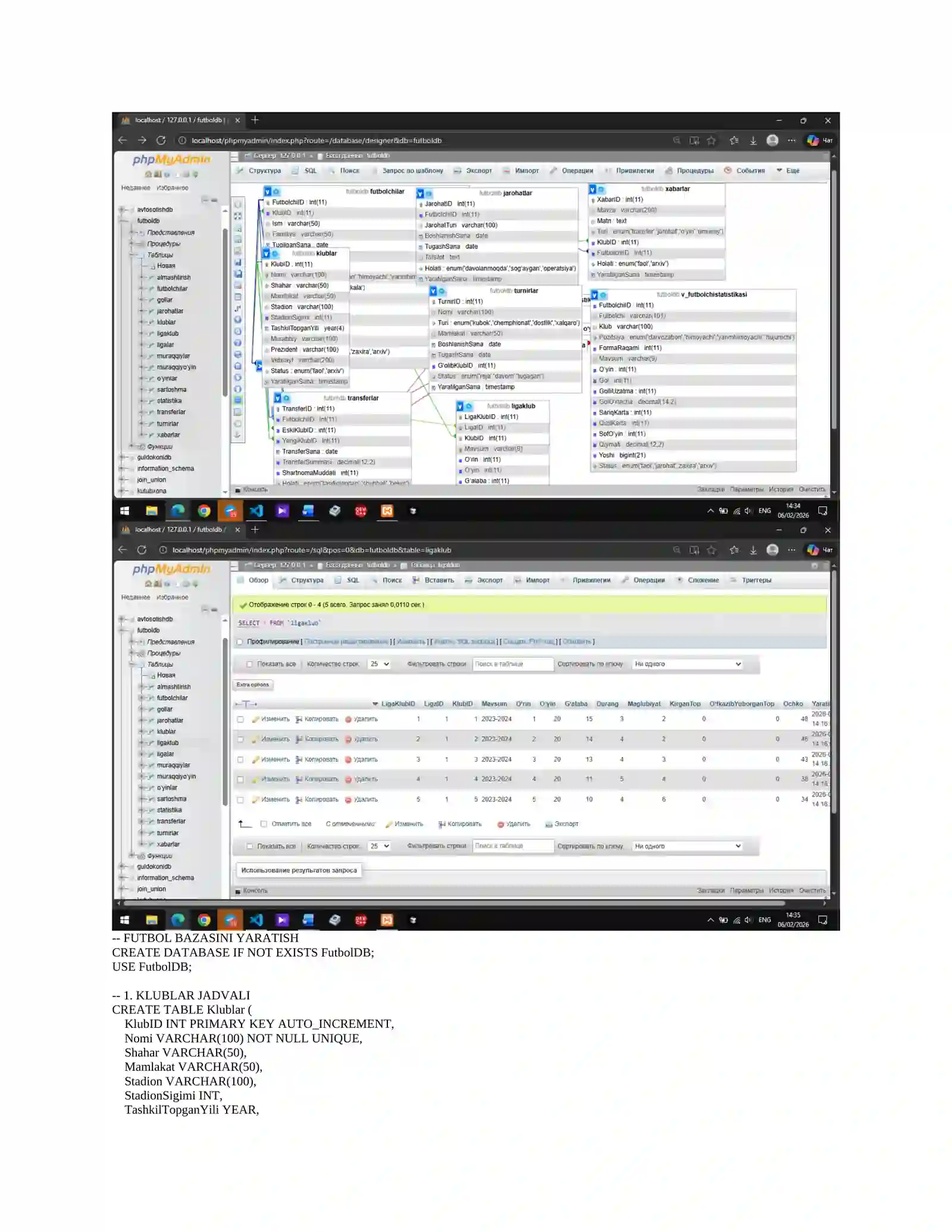Image resolution: width=952 pixels, height=1232 pixels.
Task: Click downloads icon in lower browser window
Action: (x=753, y=550)
